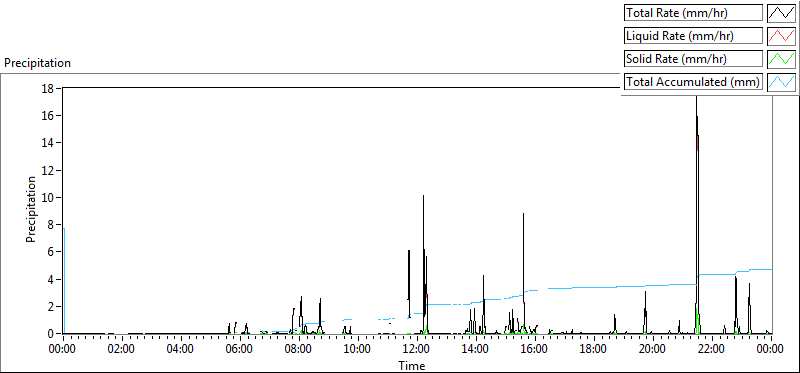This screenshot has height=373, width=800.
Task: Click the Solid Rate green line swatch
Action: click(782, 59)
